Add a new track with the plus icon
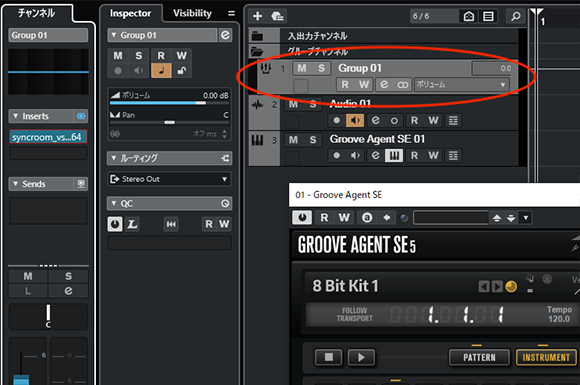The image size is (580, 385). tap(257, 16)
